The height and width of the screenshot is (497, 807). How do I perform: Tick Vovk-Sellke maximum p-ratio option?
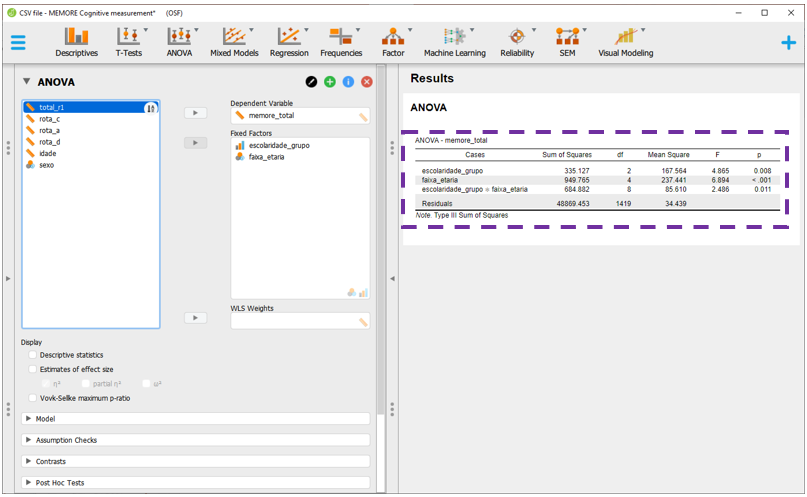33,398
